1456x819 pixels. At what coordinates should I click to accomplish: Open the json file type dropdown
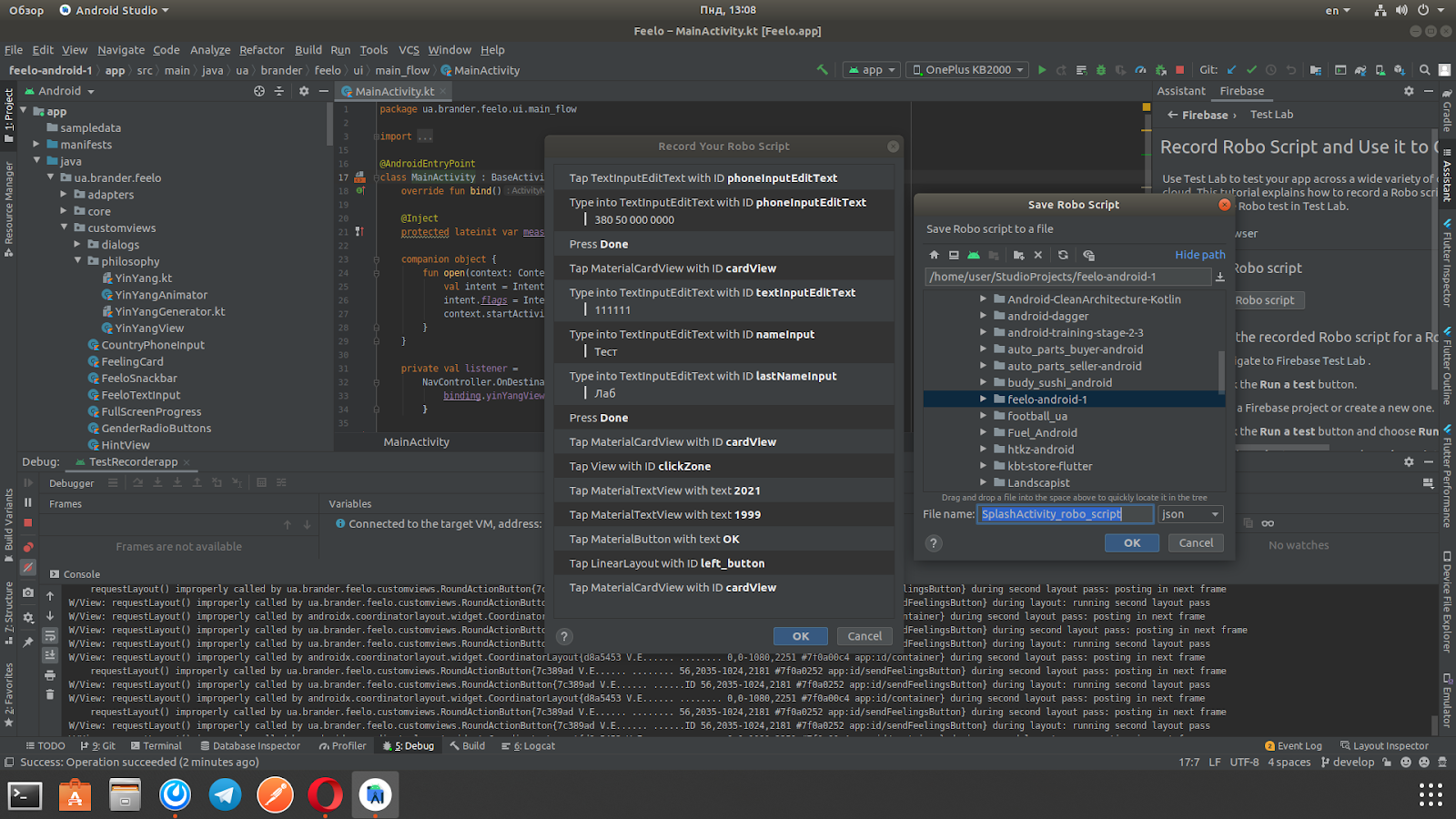point(1190,515)
